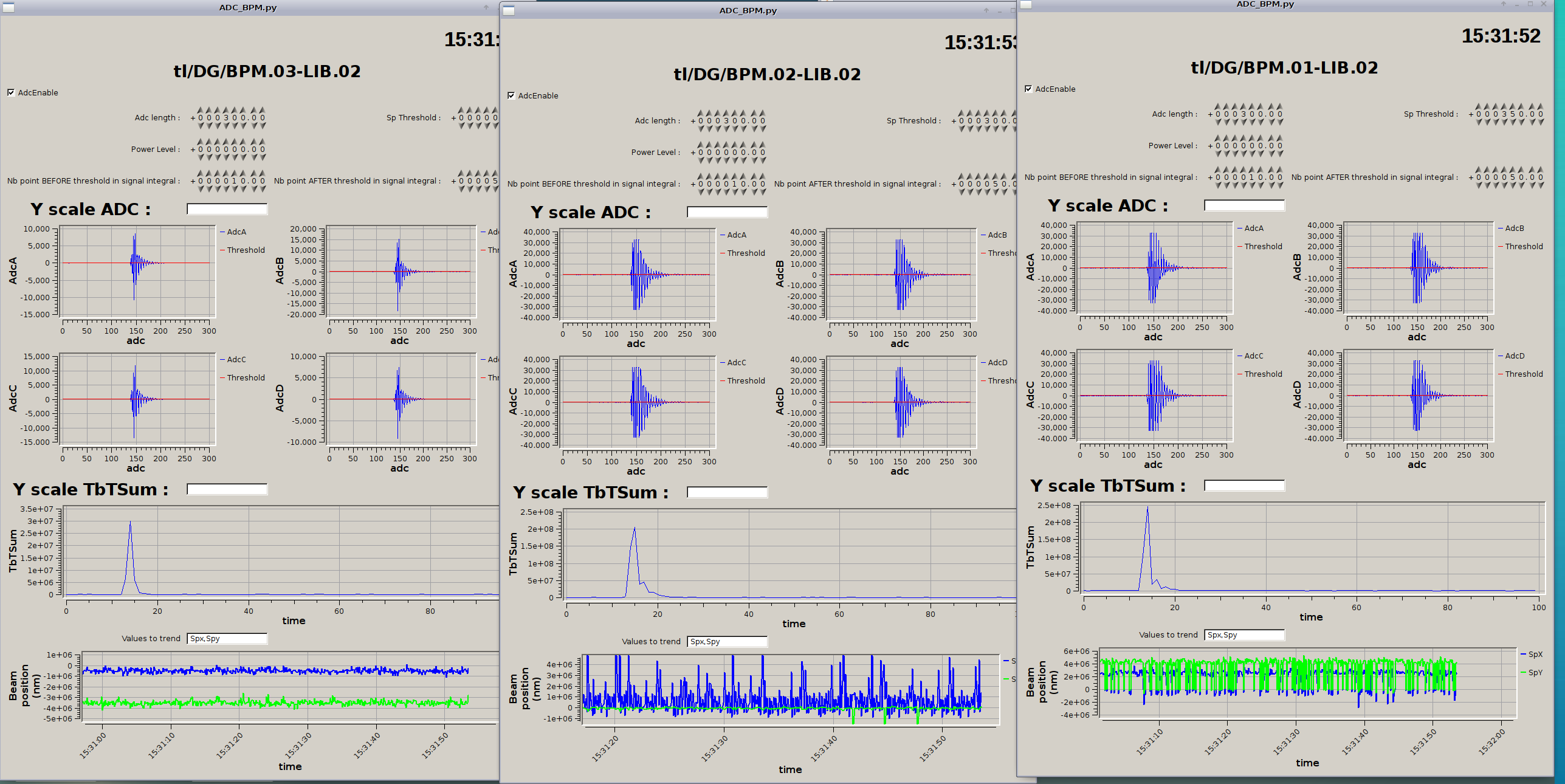The image size is (1565, 784).
Task: Click first up arrow of BPM.01 Adc length
Action: (x=1217, y=106)
